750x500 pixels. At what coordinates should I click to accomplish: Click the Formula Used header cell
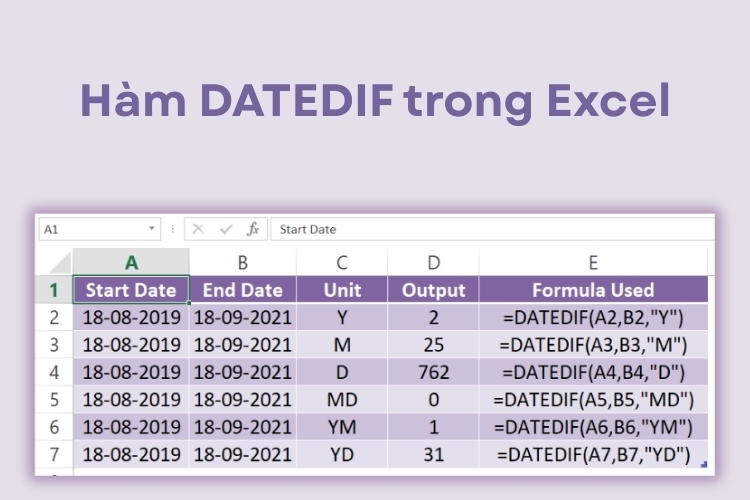[x=593, y=290]
